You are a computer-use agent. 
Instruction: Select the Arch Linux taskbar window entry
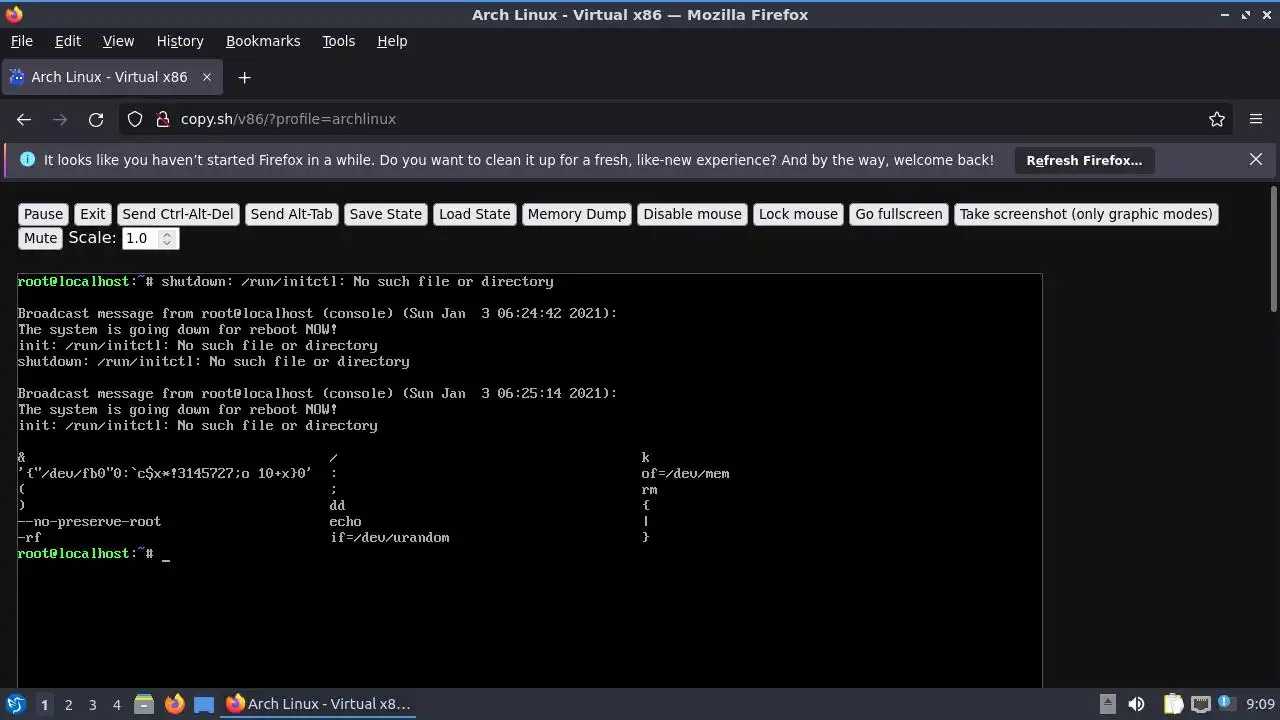pos(318,704)
